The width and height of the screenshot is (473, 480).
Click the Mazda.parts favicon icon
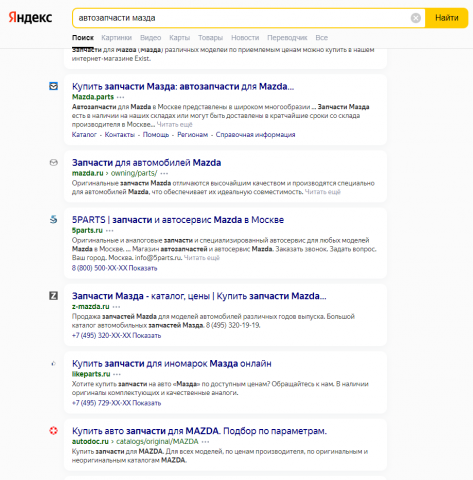click(x=53, y=86)
